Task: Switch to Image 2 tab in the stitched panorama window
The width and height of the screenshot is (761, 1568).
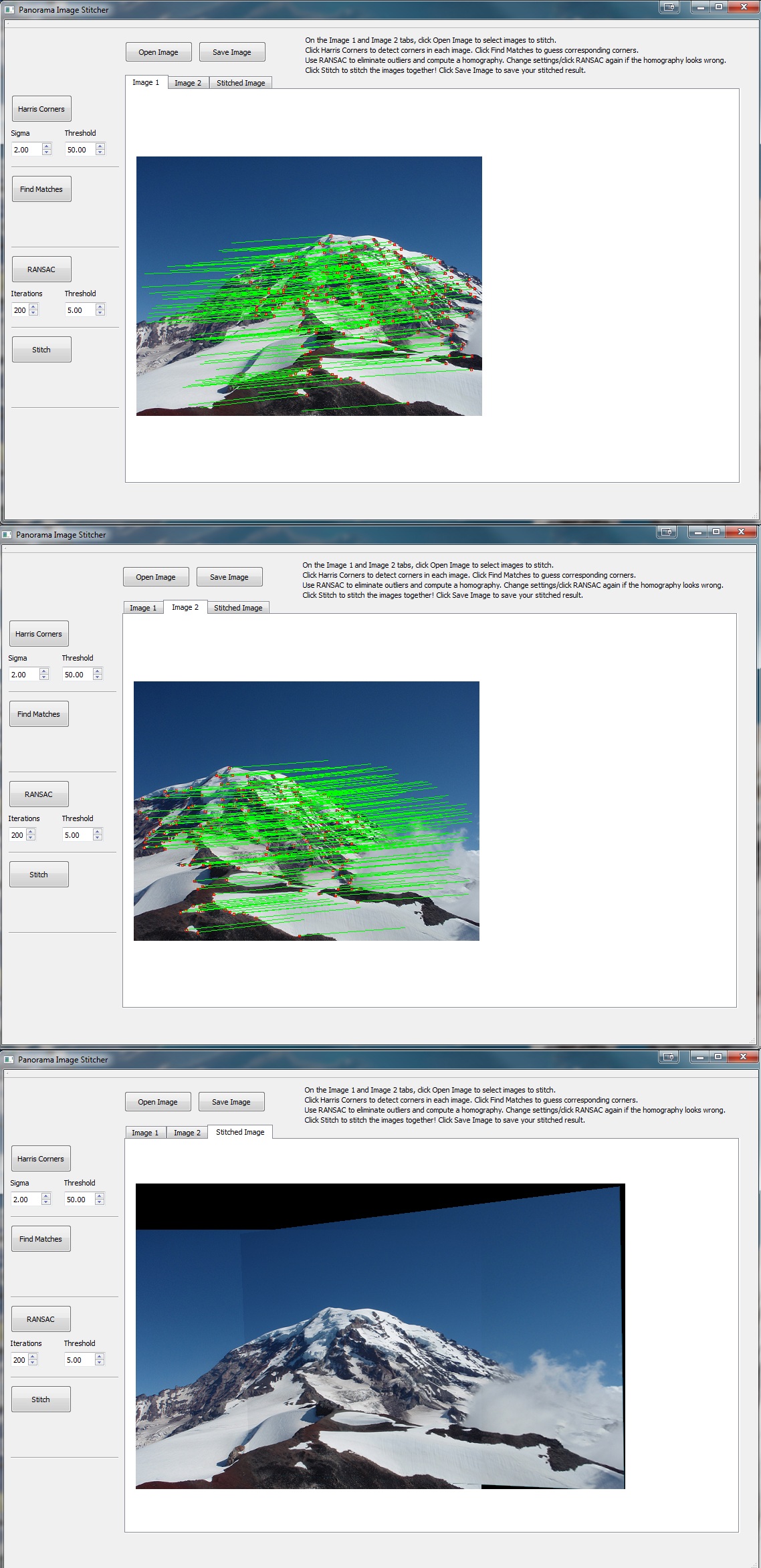Action: tap(187, 1133)
